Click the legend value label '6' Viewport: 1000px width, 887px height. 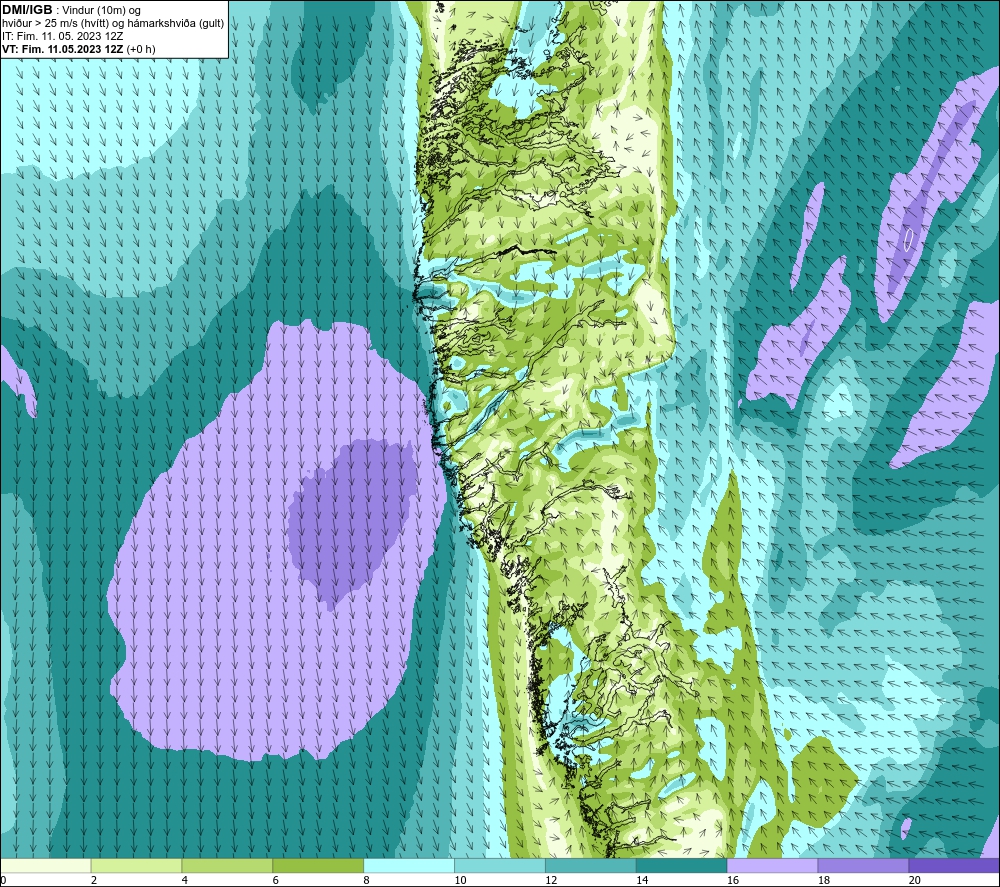tap(276, 880)
